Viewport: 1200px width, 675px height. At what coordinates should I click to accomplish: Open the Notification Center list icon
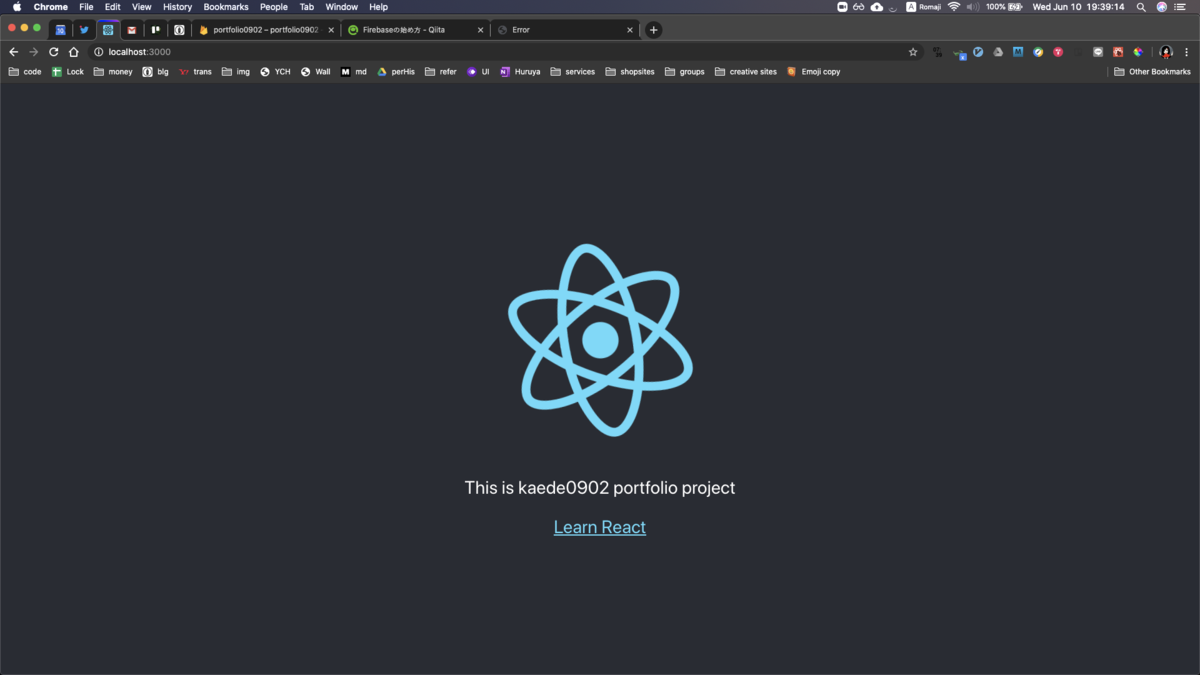(1180, 7)
